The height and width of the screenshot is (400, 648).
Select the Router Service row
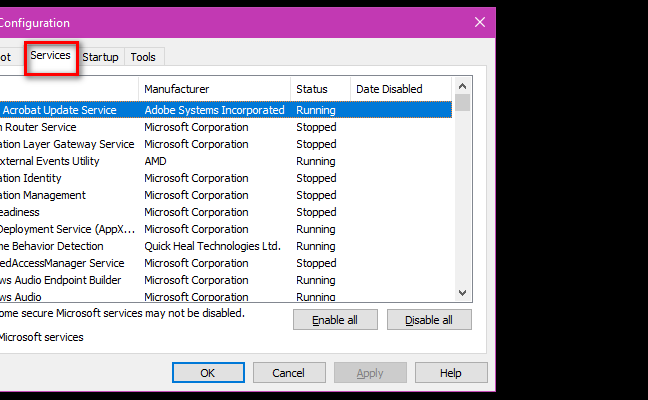(226, 127)
